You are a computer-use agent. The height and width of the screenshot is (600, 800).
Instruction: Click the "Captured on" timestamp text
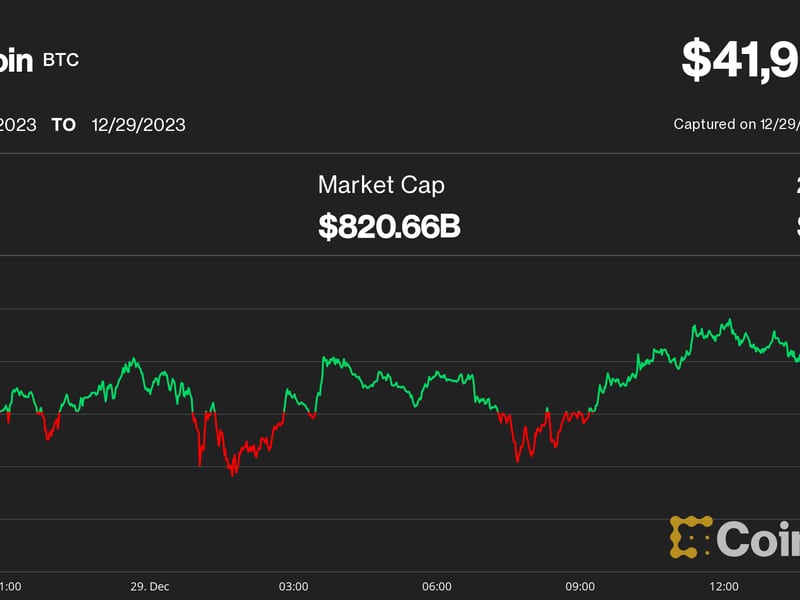click(736, 125)
